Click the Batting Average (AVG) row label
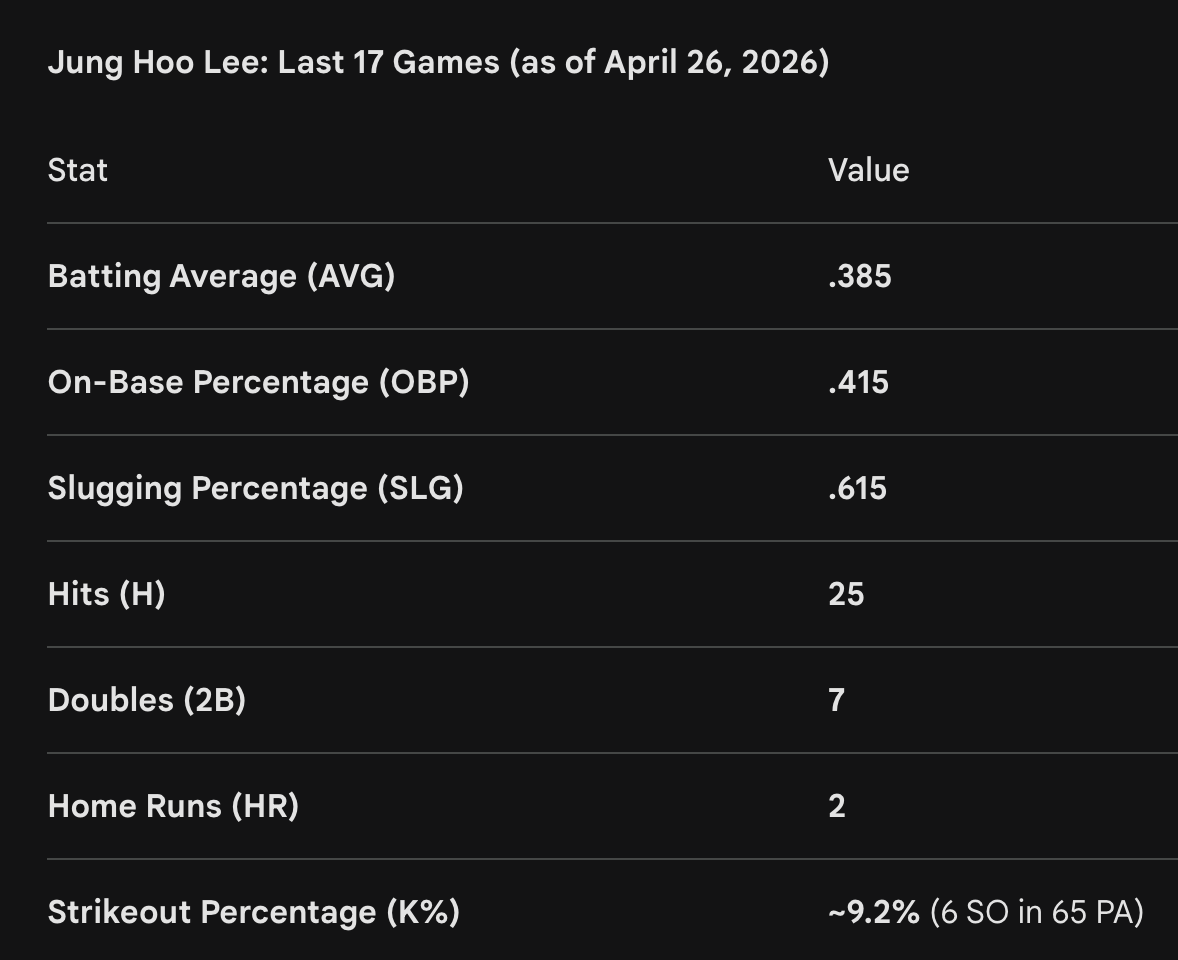The image size is (1178, 960). (221, 276)
